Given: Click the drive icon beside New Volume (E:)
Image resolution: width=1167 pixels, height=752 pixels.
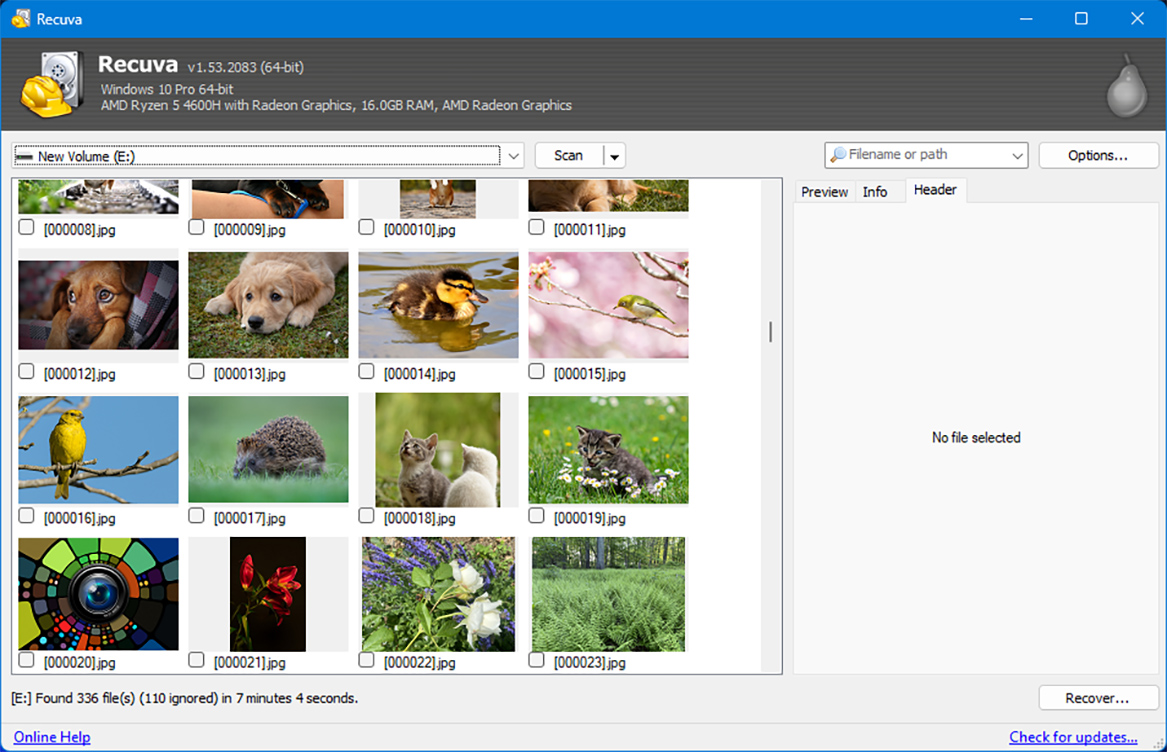Looking at the screenshot, I should tap(24, 156).
